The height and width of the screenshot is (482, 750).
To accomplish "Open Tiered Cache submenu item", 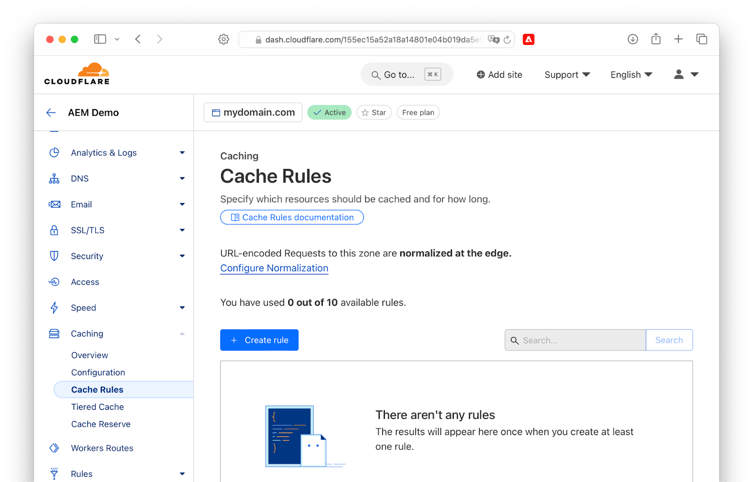I will (98, 407).
